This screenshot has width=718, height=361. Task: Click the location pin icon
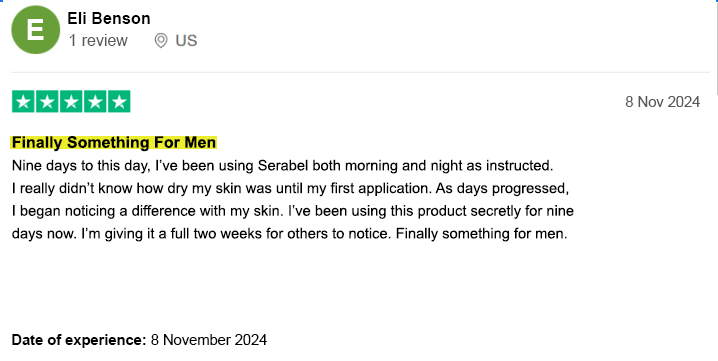pos(161,40)
